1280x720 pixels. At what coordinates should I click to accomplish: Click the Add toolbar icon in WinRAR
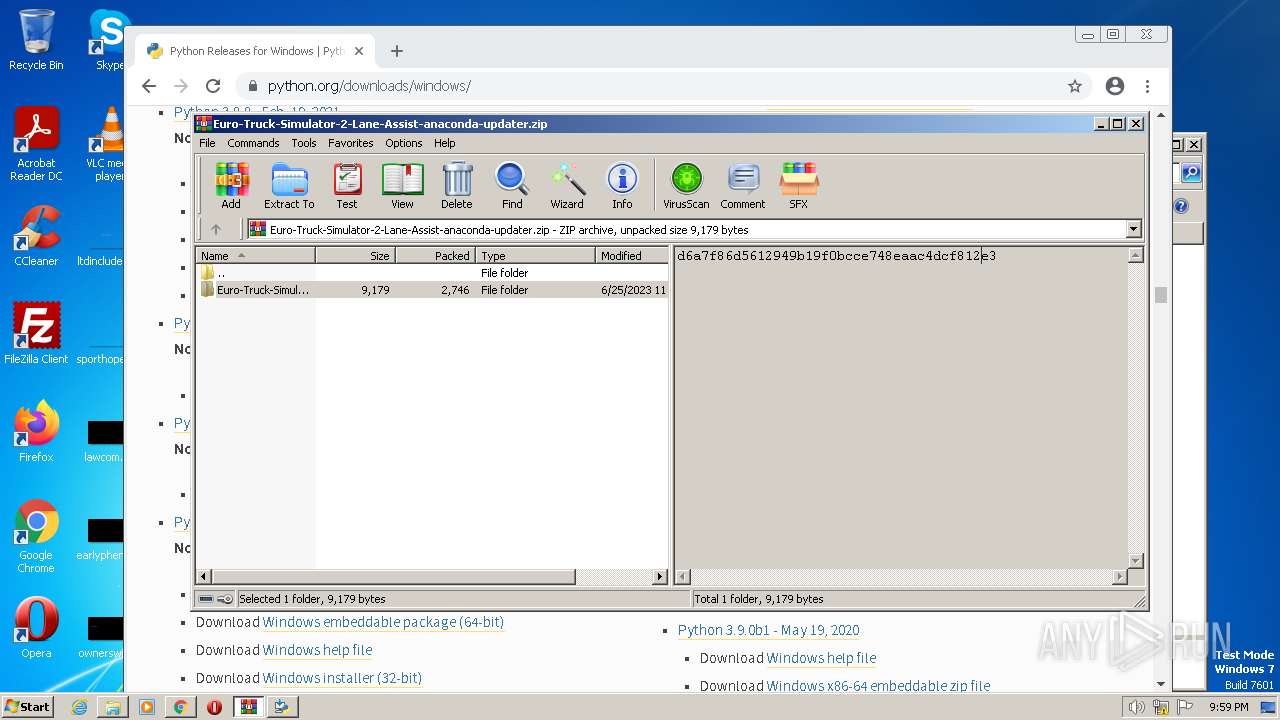tap(231, 186)
